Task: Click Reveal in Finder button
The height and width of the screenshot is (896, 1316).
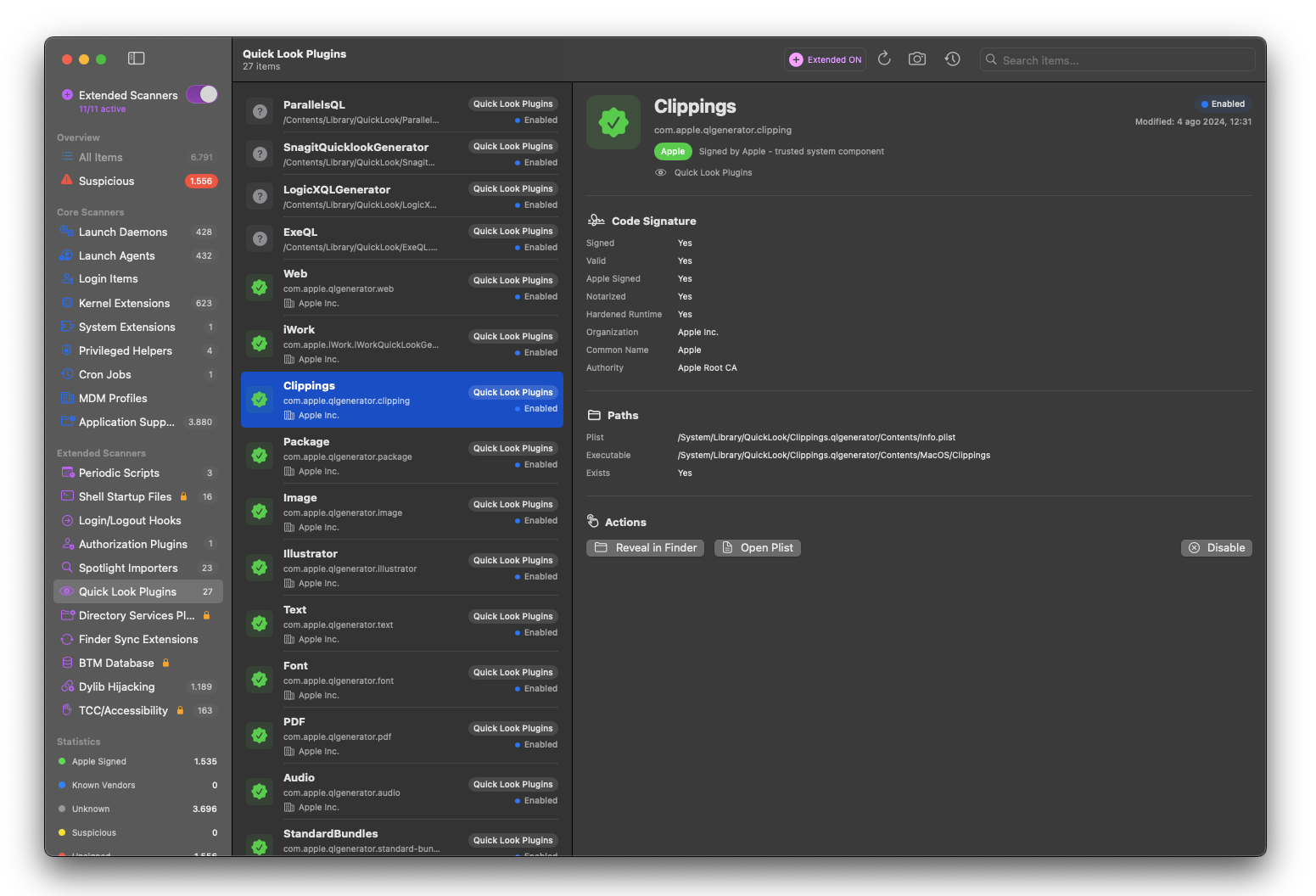Action: click(x=646, y=547)
